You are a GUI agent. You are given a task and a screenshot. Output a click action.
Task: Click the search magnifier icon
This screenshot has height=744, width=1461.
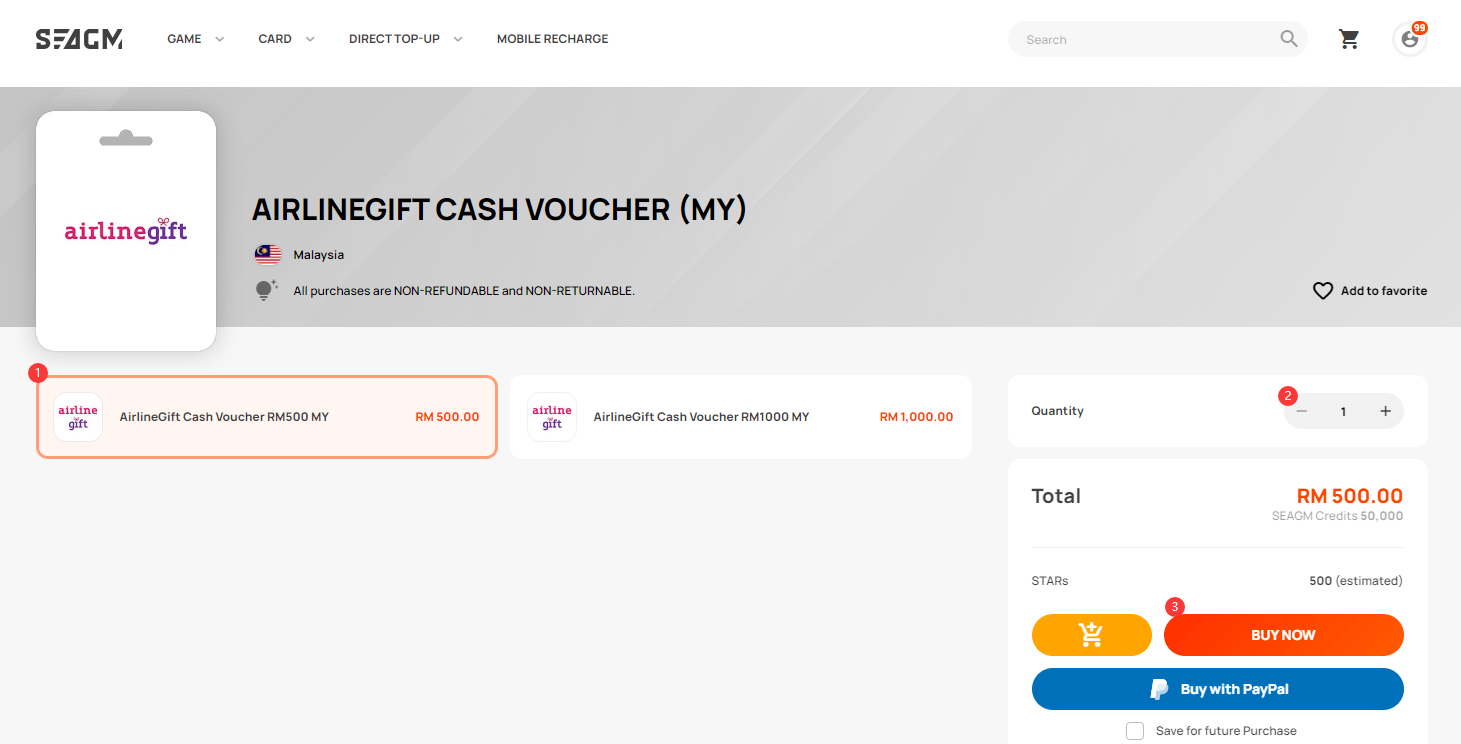[x=1289, y=38]
